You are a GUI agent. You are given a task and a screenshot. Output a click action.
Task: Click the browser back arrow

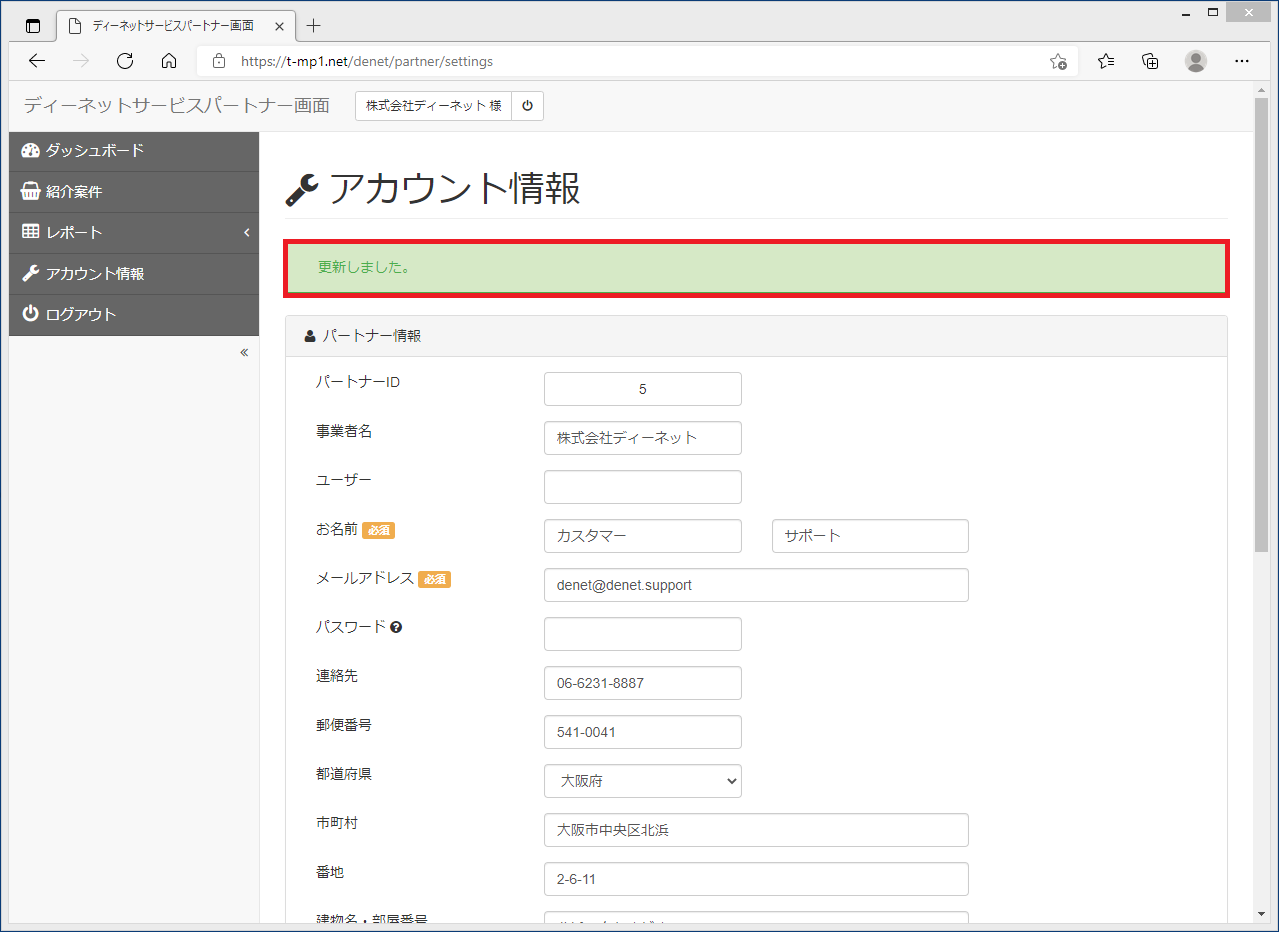[x=37, y=61]
